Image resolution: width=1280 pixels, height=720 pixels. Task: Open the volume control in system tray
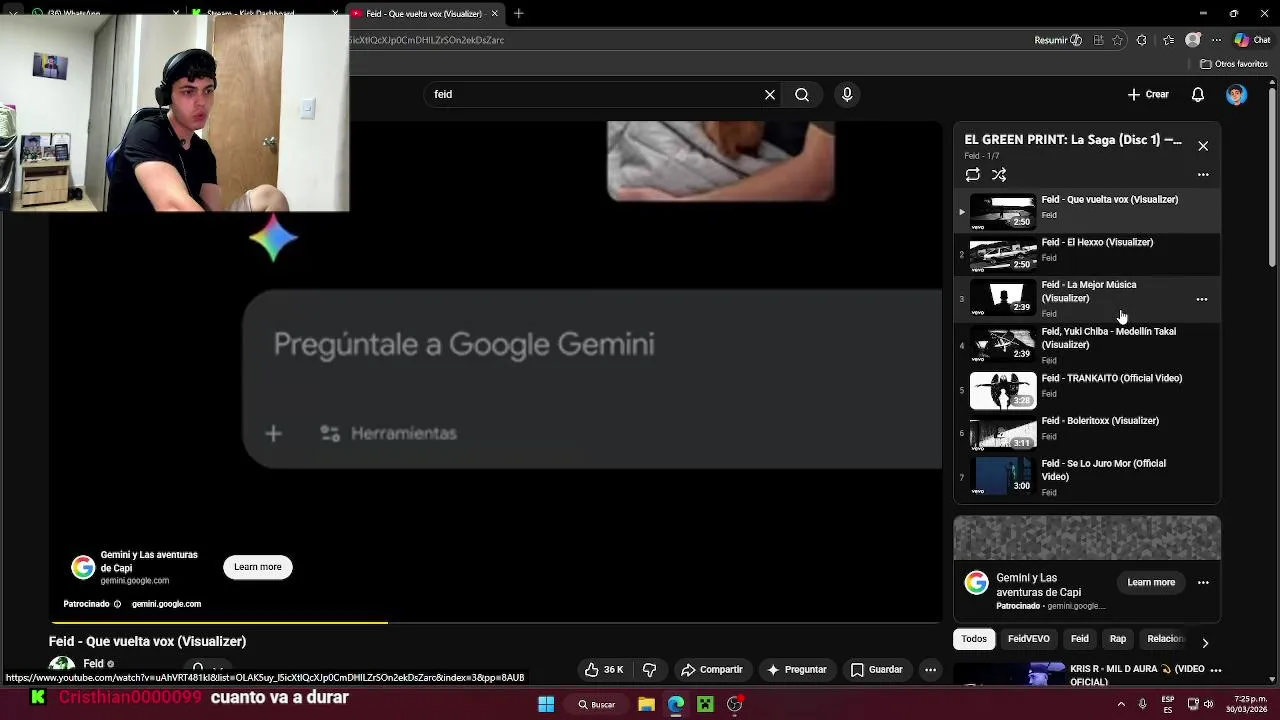(x=1208, y=704)
